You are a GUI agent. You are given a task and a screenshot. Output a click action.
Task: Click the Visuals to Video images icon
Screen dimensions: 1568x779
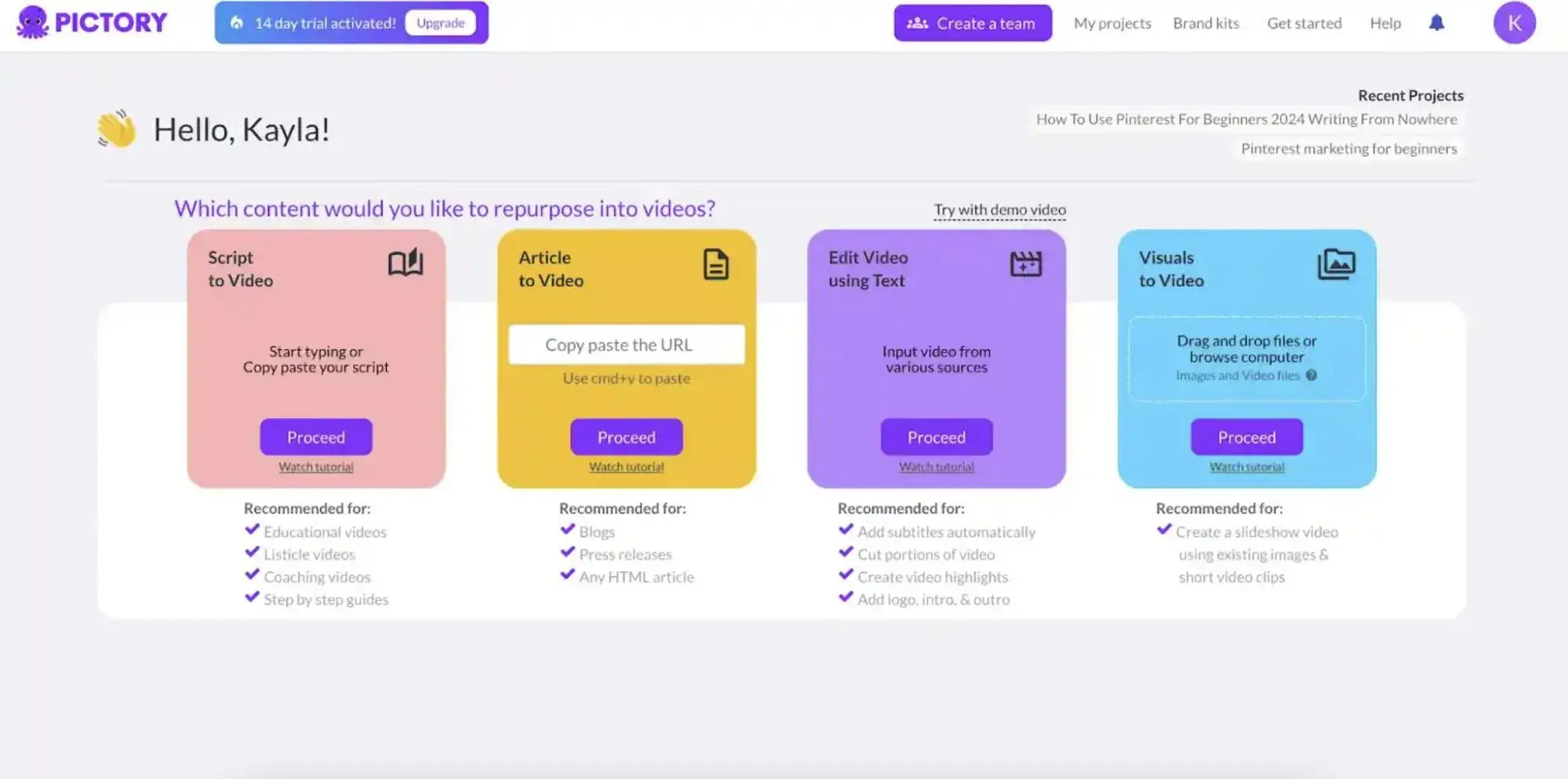point(1336,264)
